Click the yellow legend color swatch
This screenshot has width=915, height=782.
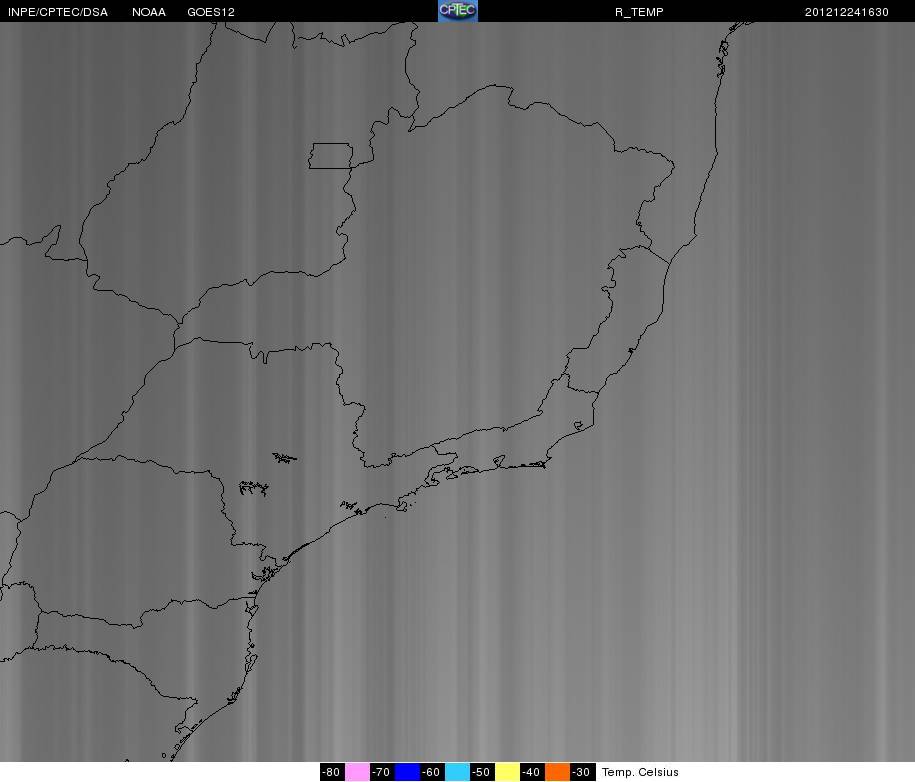[507, 772]
